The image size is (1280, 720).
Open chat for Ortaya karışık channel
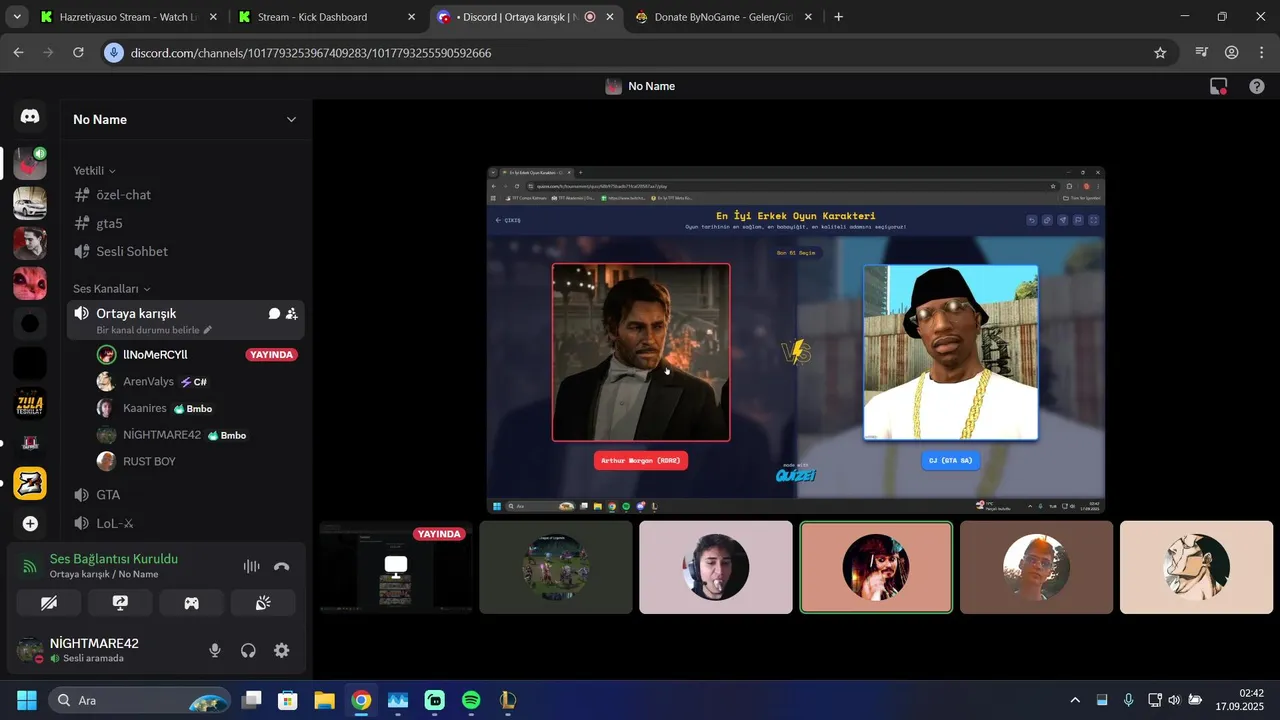tap(274, 313)
